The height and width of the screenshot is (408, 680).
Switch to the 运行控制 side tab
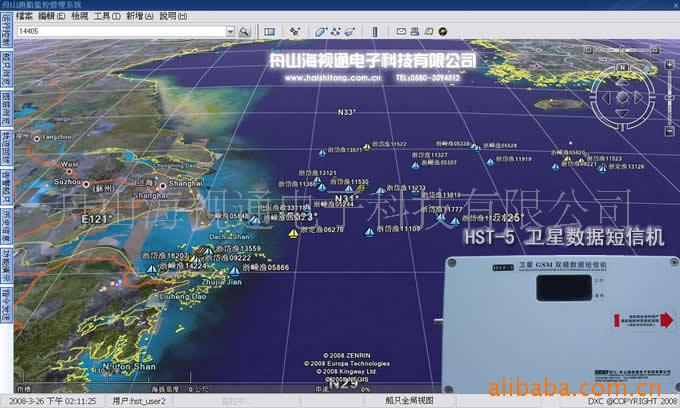coord(6,29)
